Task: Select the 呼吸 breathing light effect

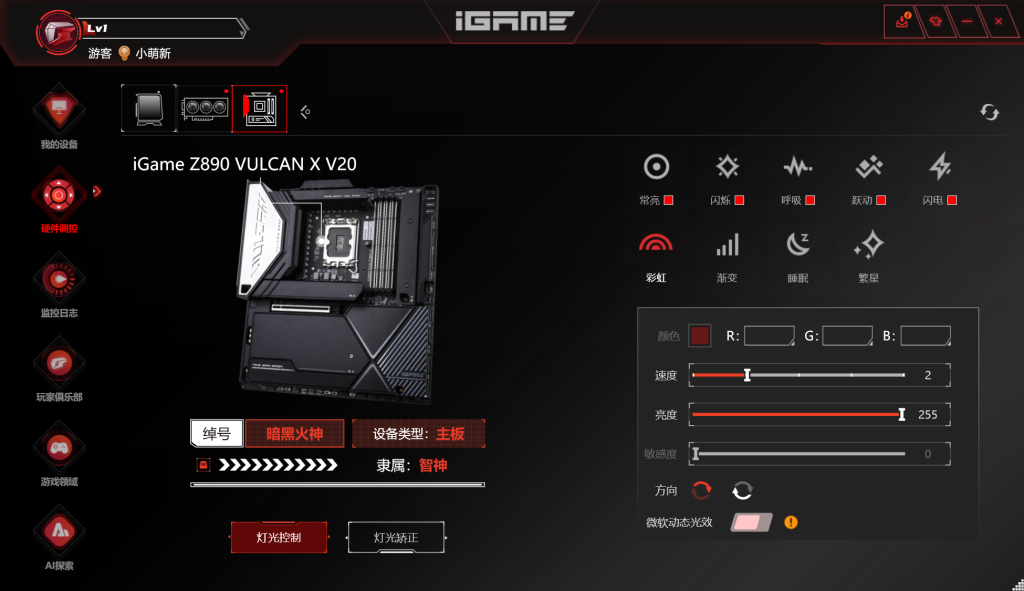Action: [797, 167]
